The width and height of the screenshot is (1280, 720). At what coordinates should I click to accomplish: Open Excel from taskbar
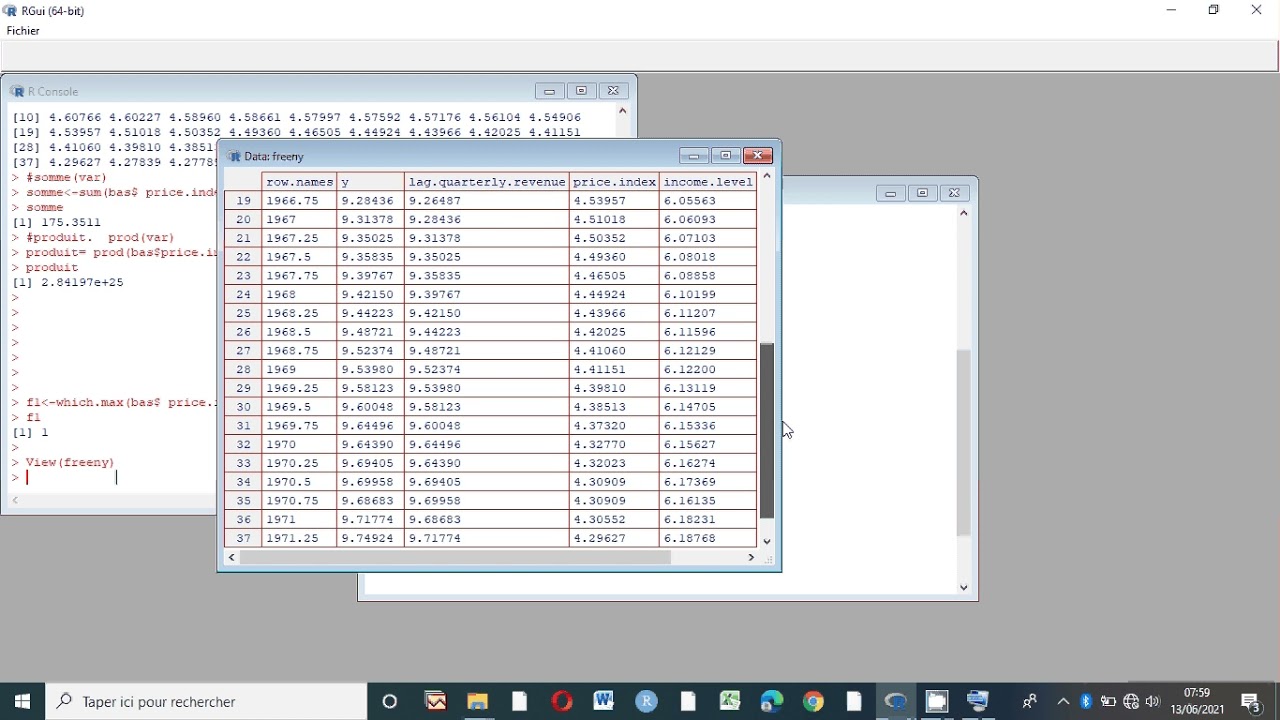coord(730,702)
